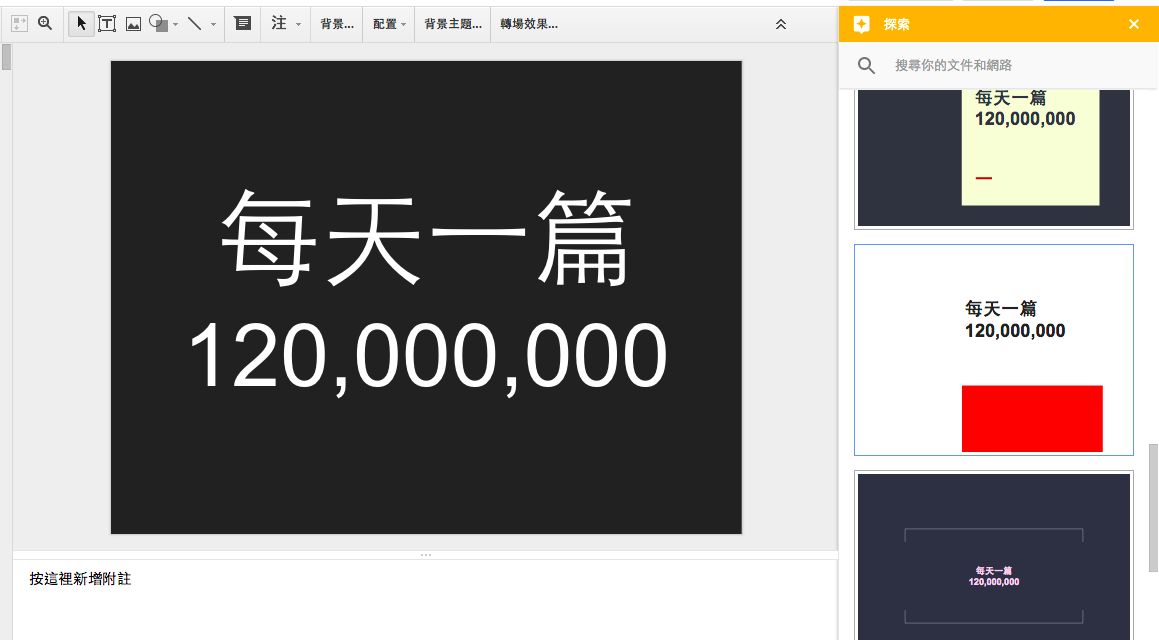
Task: Click the Explore star icon in the panel header
Action: tap(861, 24)
